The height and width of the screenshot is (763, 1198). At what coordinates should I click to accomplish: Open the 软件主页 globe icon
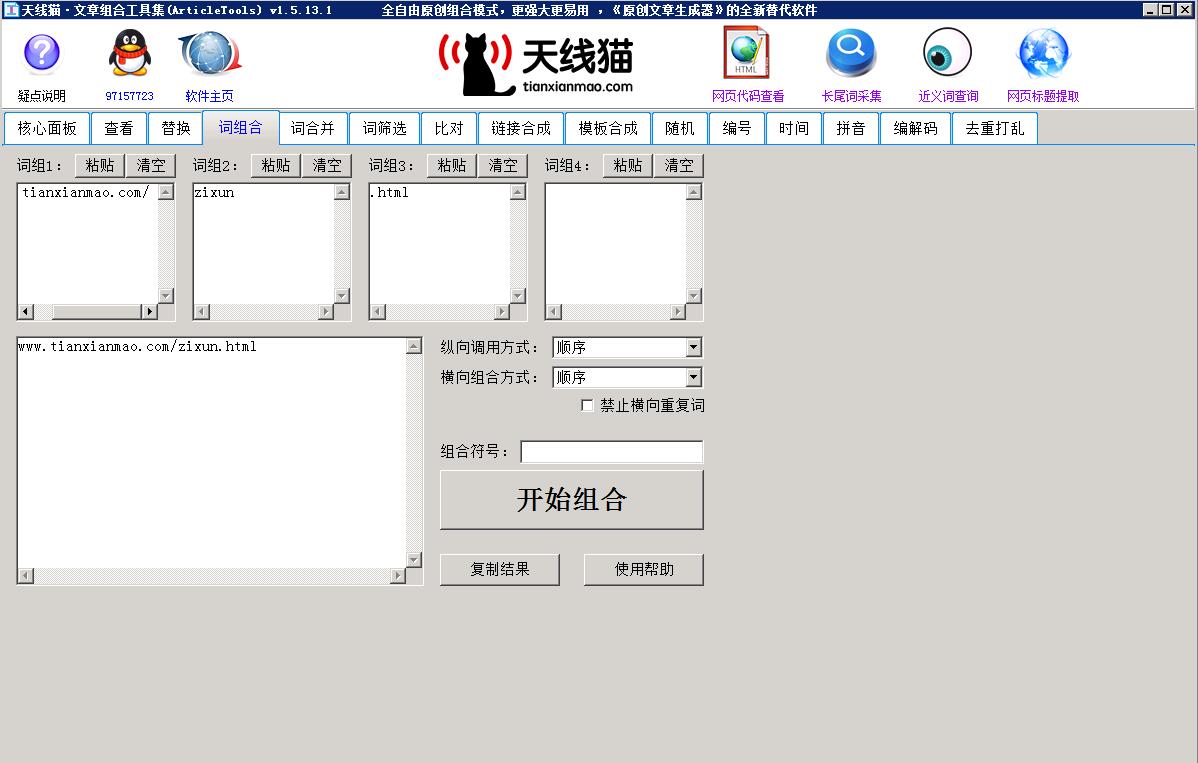click(210, 53)
